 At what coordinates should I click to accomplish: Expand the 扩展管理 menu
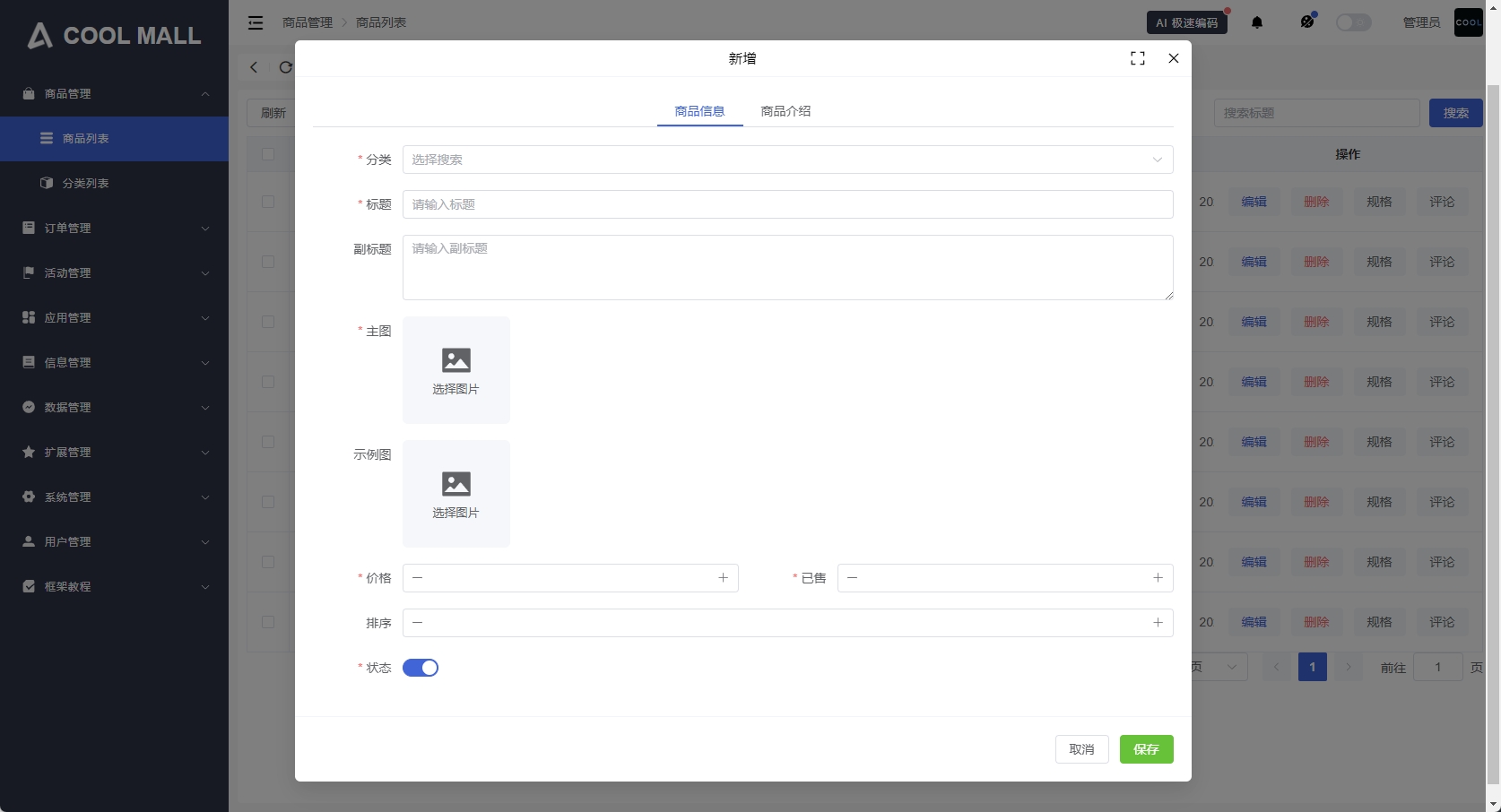[114, 453]
